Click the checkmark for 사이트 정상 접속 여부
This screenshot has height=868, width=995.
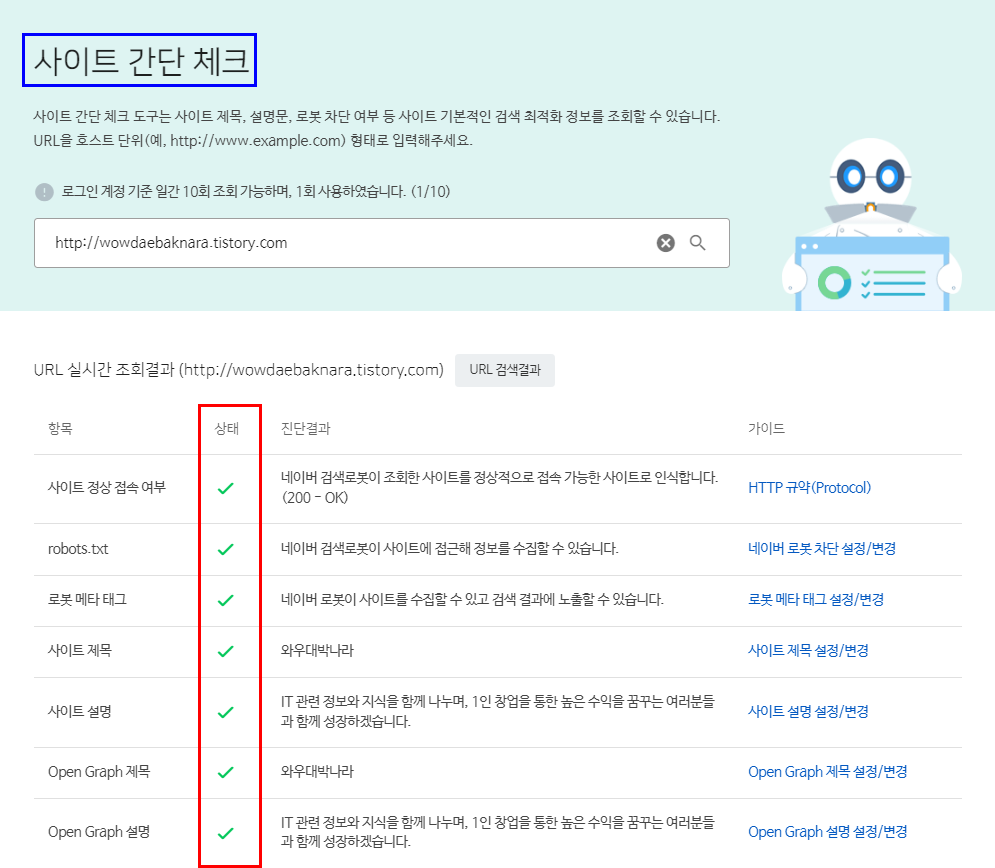[225, 488]
